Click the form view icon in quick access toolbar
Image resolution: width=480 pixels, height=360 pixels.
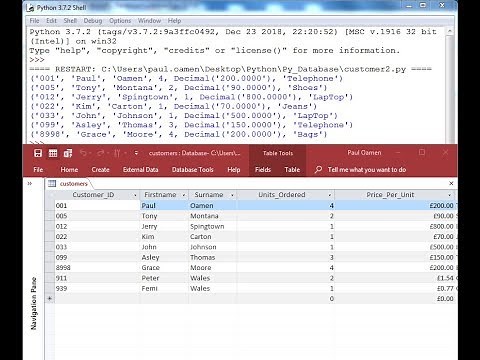pyautogui.click(x=68, y=153)
